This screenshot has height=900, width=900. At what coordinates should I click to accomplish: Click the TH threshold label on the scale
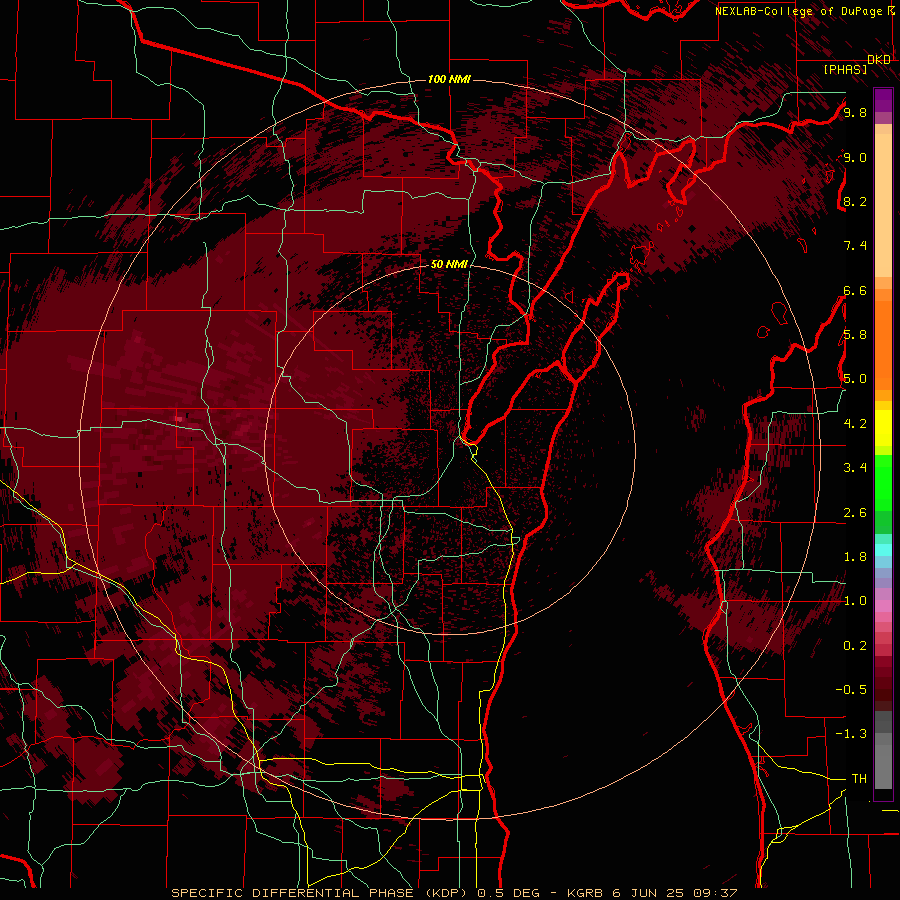click(x=859, y=779)
